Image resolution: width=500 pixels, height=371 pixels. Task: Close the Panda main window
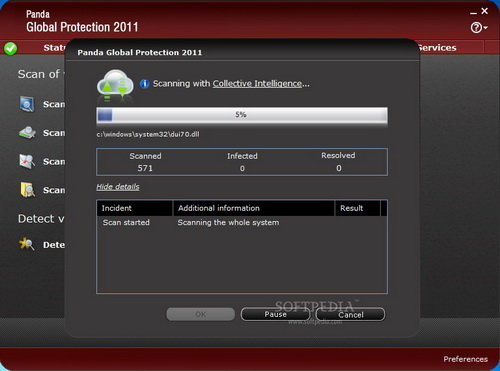[x=485, y=11]
